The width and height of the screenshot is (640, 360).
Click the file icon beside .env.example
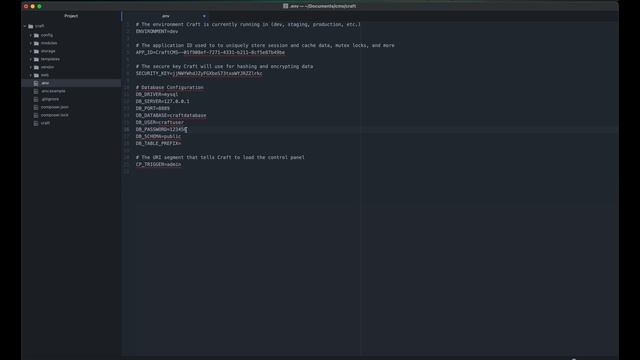click(x=36, y=91)
